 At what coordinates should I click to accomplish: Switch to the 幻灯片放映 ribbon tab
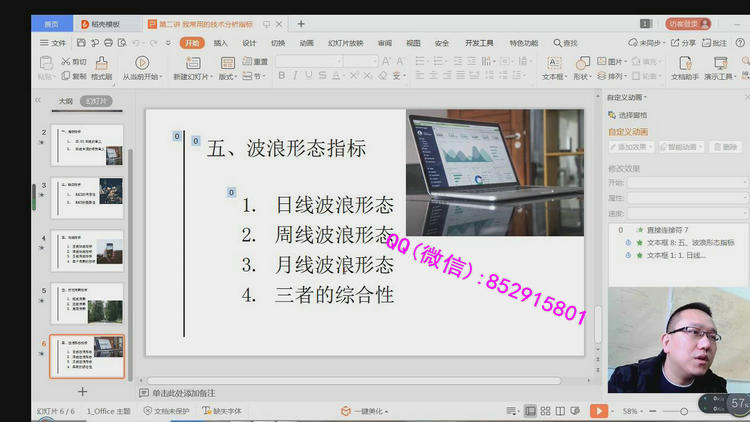point(345,43)
